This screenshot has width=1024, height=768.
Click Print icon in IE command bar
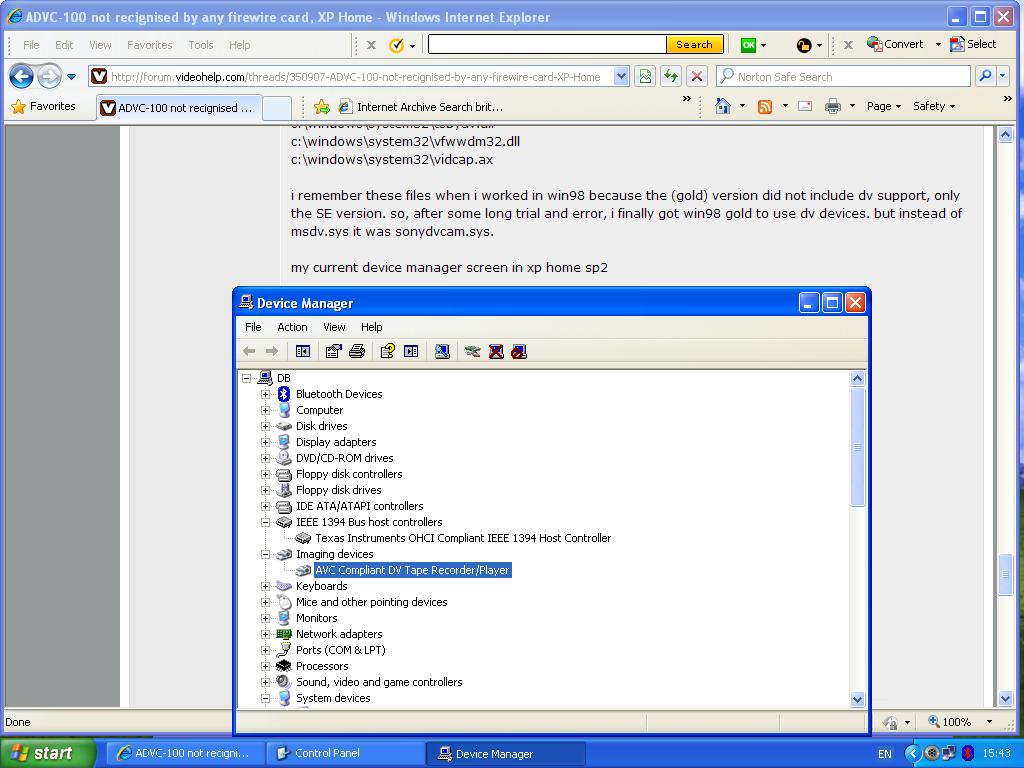(833, 106)
